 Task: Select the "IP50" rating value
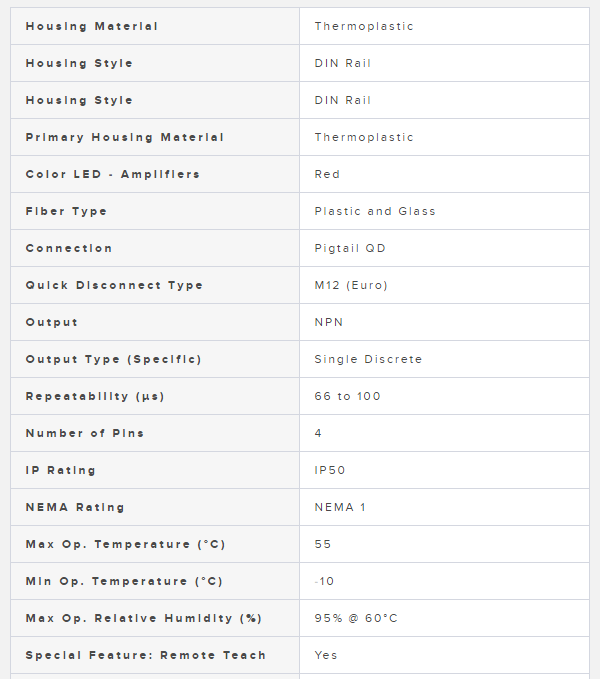[331, 470]
